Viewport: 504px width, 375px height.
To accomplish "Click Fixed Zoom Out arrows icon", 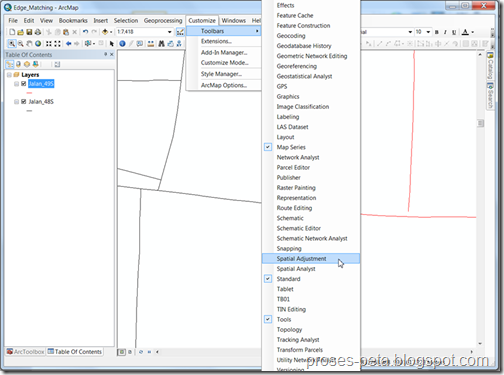I will pyautogui.click(x=57, y=44).
